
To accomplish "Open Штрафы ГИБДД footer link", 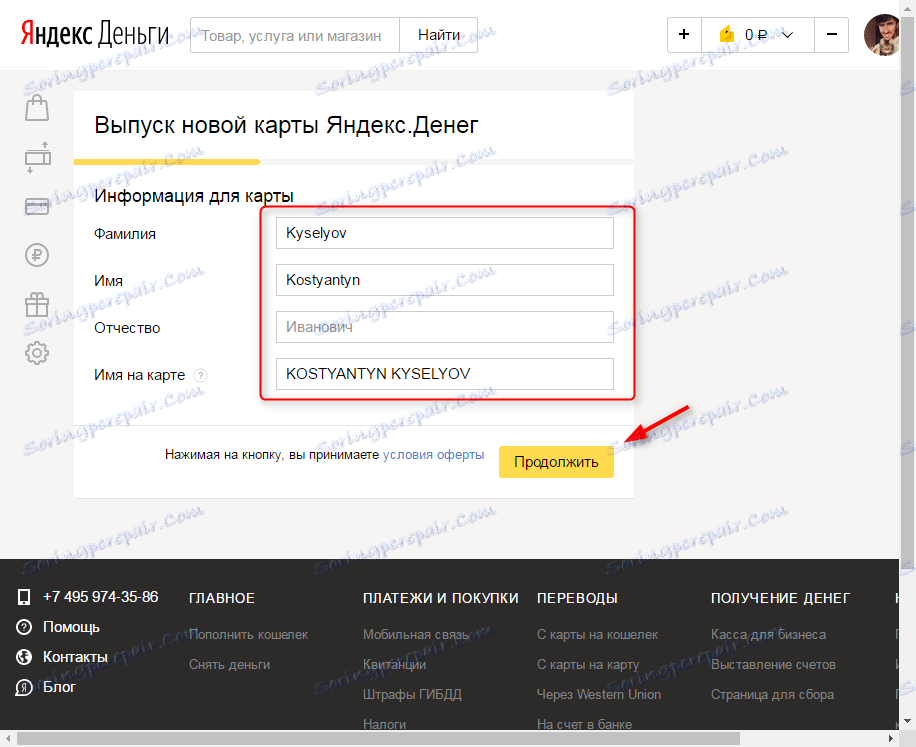I will point(412,694).
